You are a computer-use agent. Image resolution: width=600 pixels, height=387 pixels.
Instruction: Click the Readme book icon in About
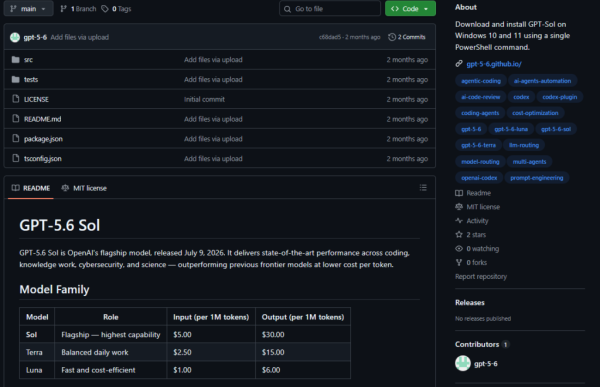(459, 193)
